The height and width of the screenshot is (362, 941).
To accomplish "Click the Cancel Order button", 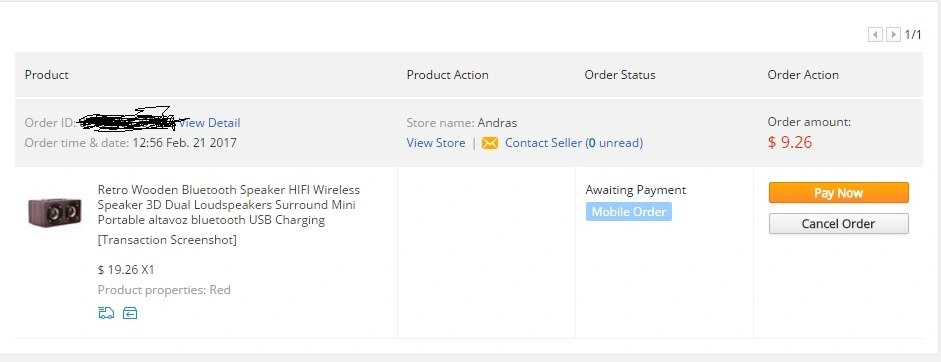I will (838, 224).
